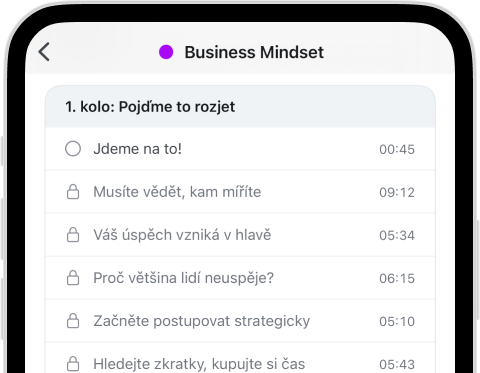This screenshot has width=480, height=373.
Task: Click the lock icon for 'Musíte vědět, kam míříte'
Action: pos(73,192)
